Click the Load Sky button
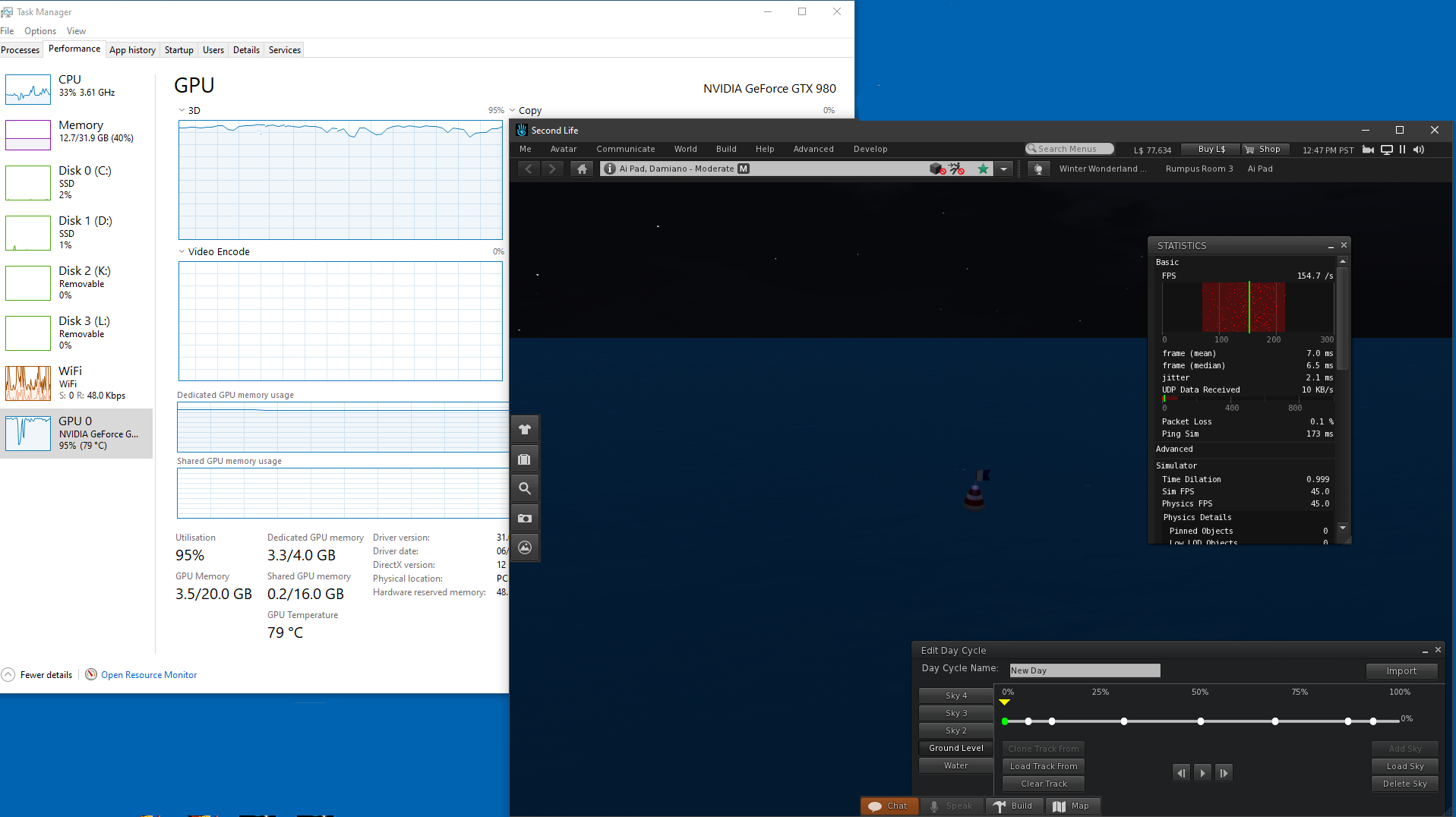 click(x=1404, y=766)
